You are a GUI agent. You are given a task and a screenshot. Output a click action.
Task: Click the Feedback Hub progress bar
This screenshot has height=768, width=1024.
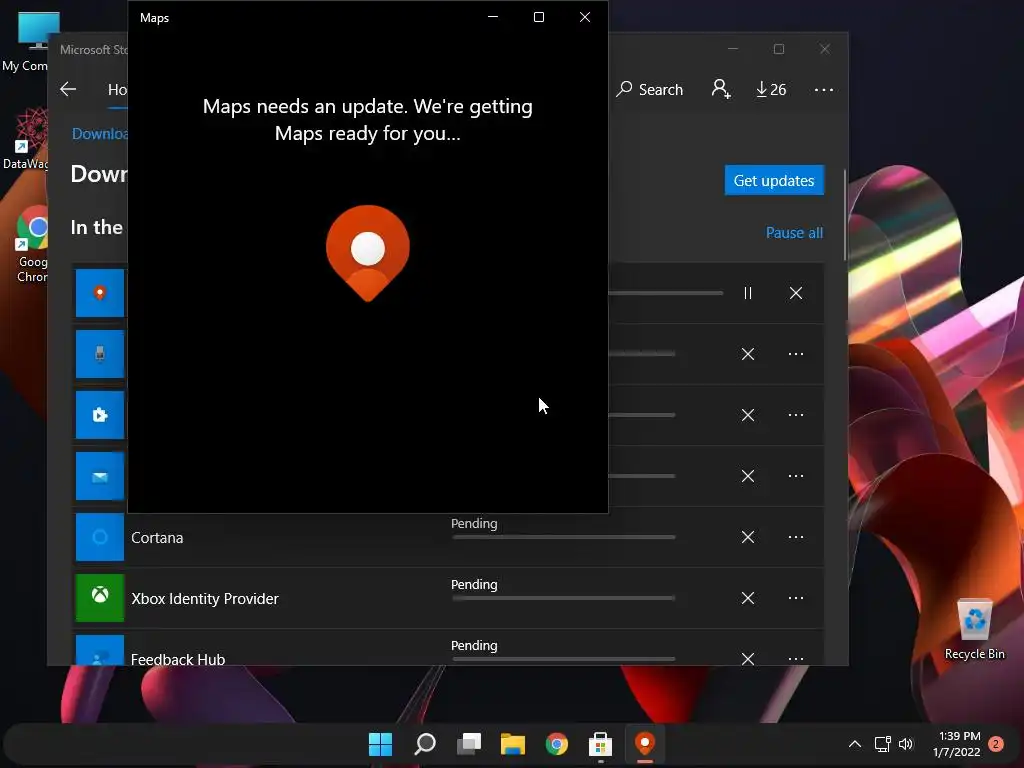click(x=564, y=659)
